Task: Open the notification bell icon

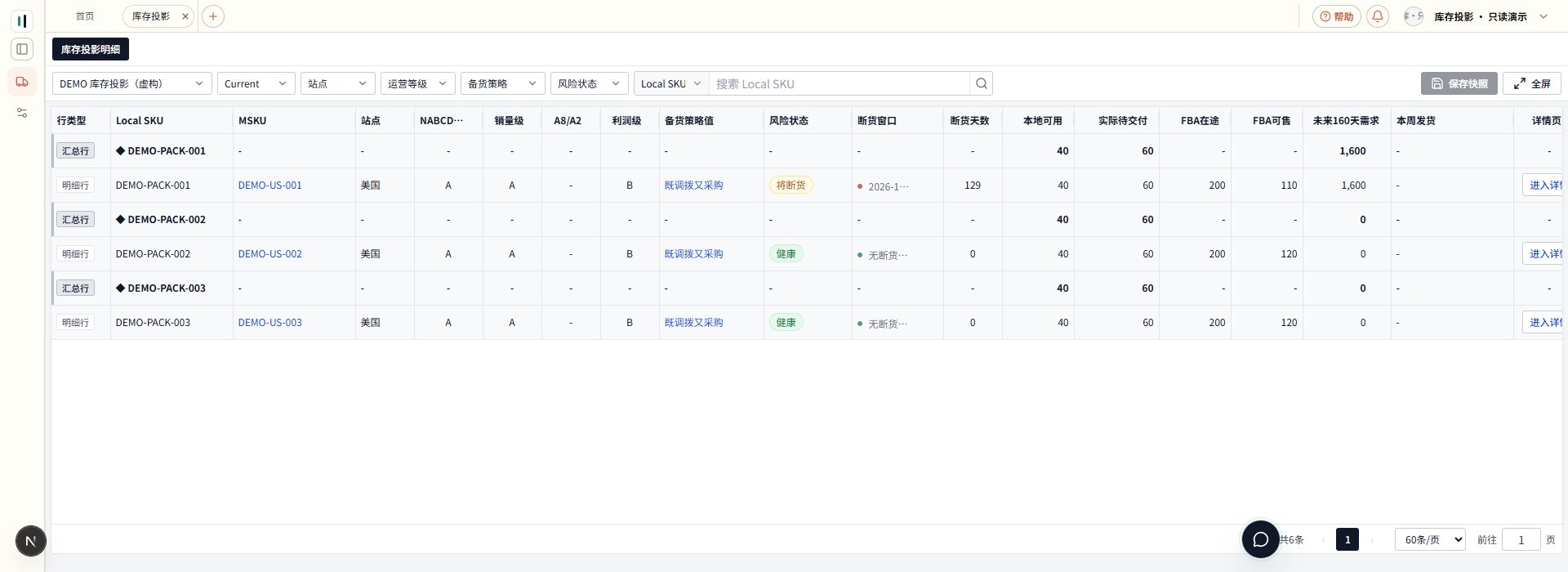Action: coord(1378,16)
